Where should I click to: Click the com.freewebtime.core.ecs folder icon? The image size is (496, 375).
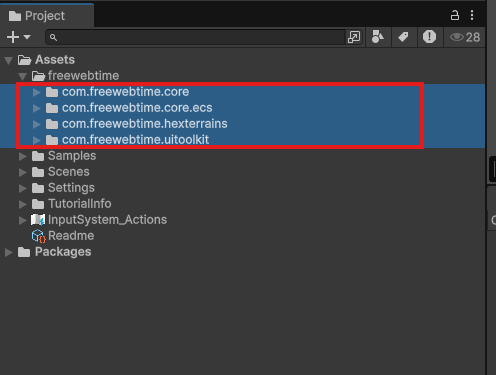point(52,108)
